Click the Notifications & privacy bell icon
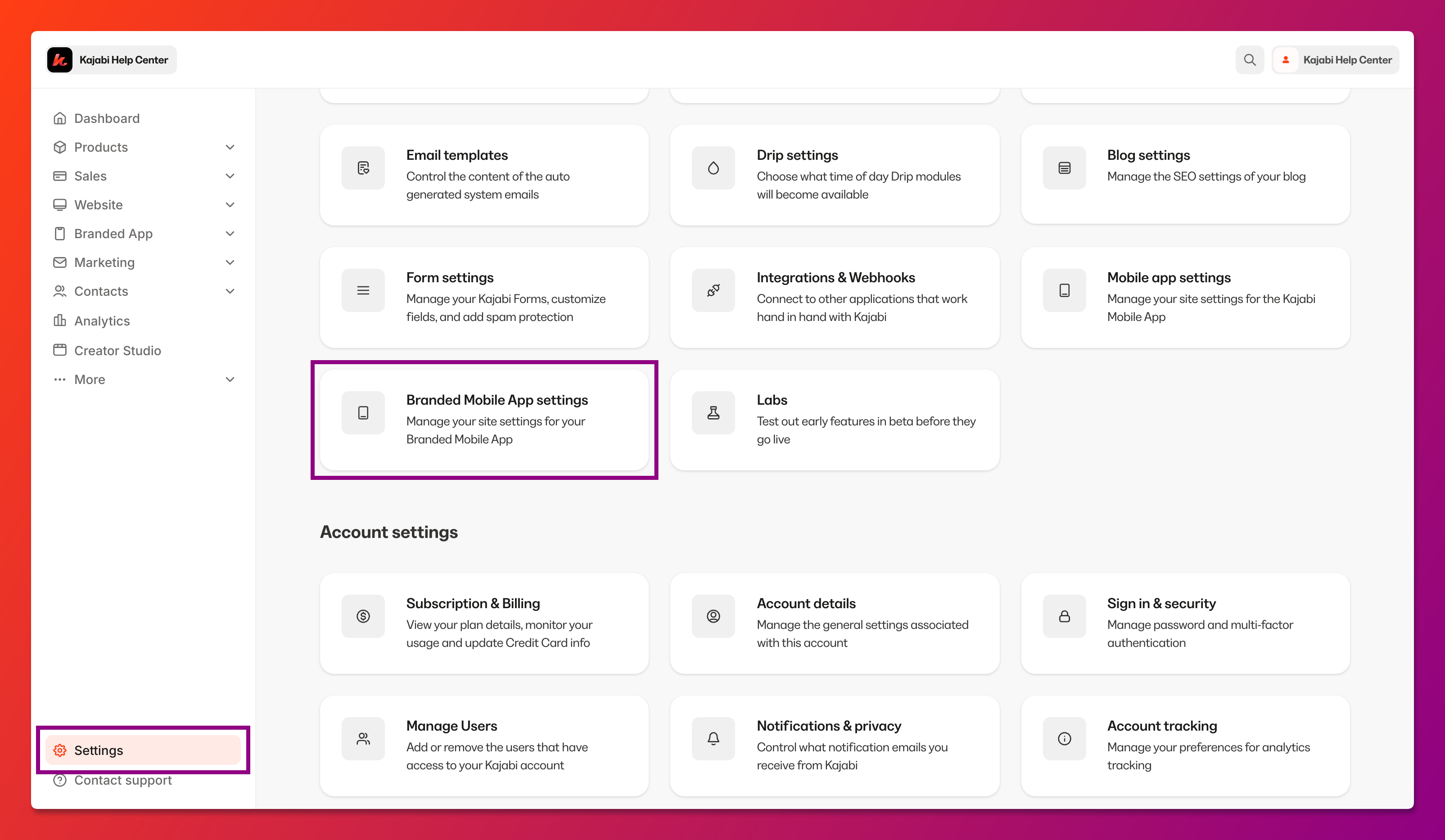The width and height of the screenshot is (1445, 840). click(x=713, y=739)
